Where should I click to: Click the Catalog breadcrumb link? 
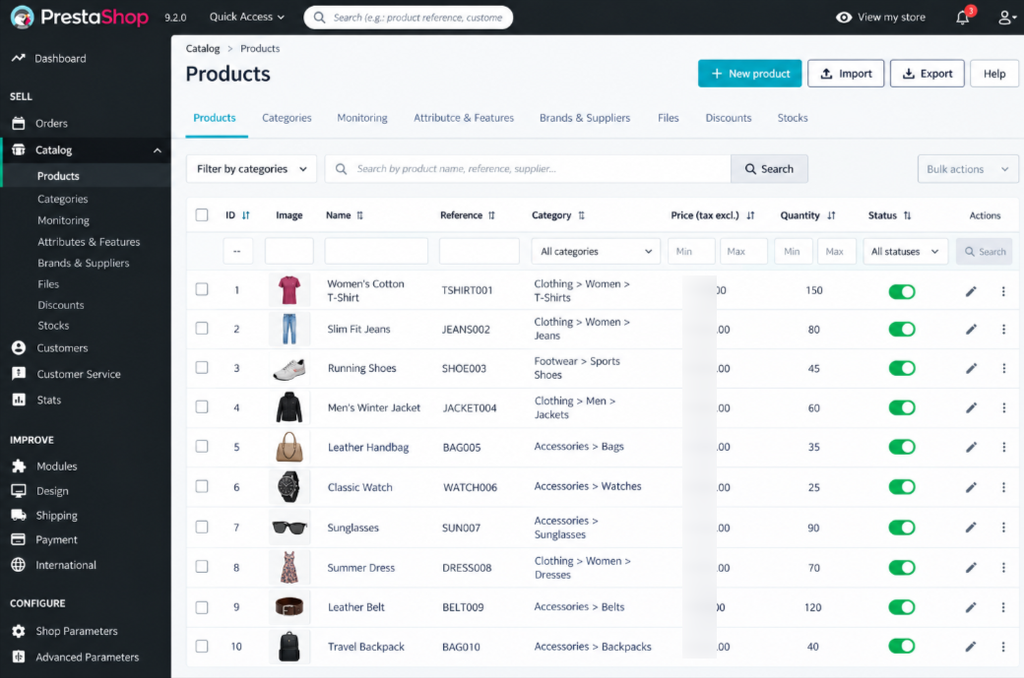point(202,48)
